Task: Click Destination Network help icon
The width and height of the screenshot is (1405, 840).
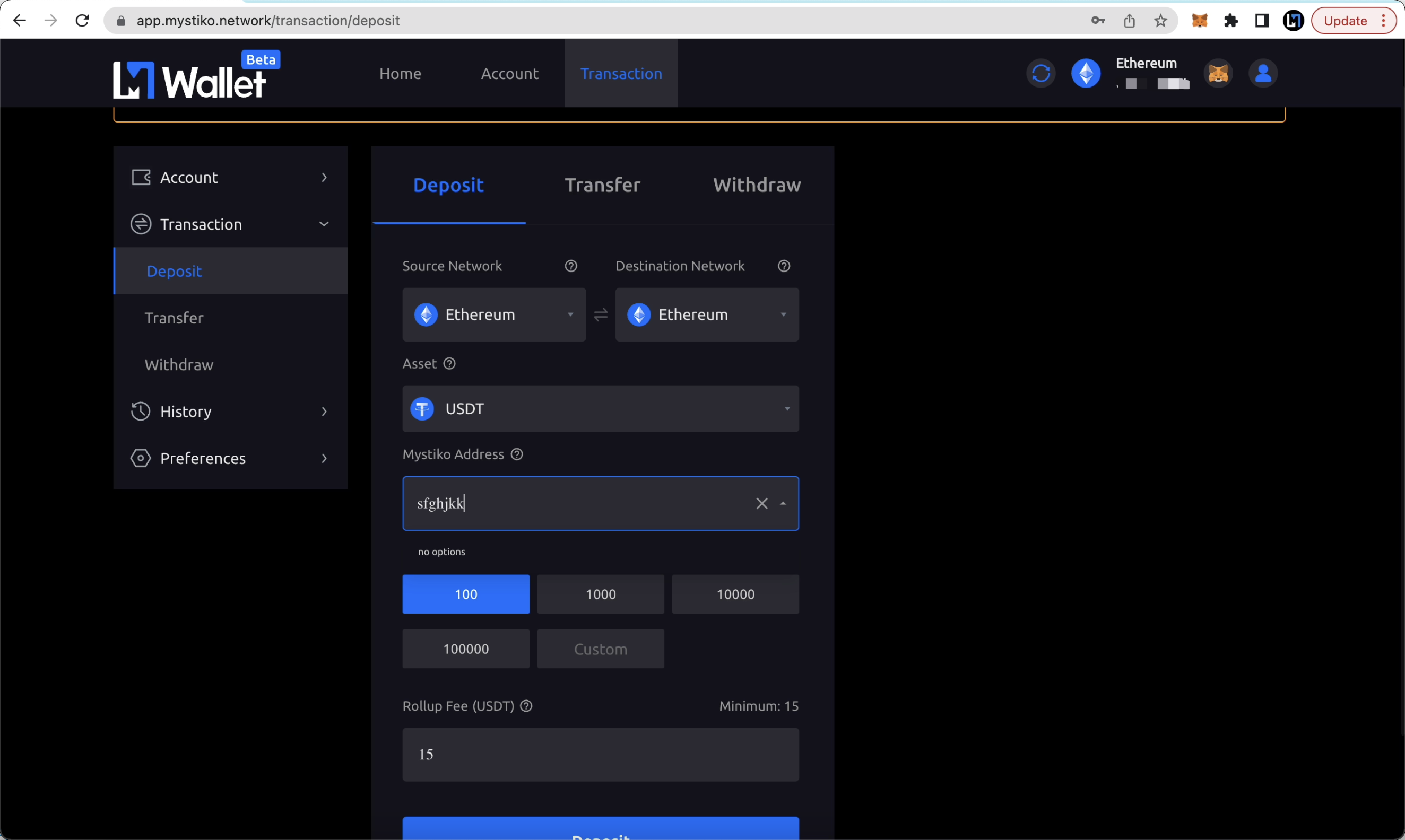Action: coord(784,266)
